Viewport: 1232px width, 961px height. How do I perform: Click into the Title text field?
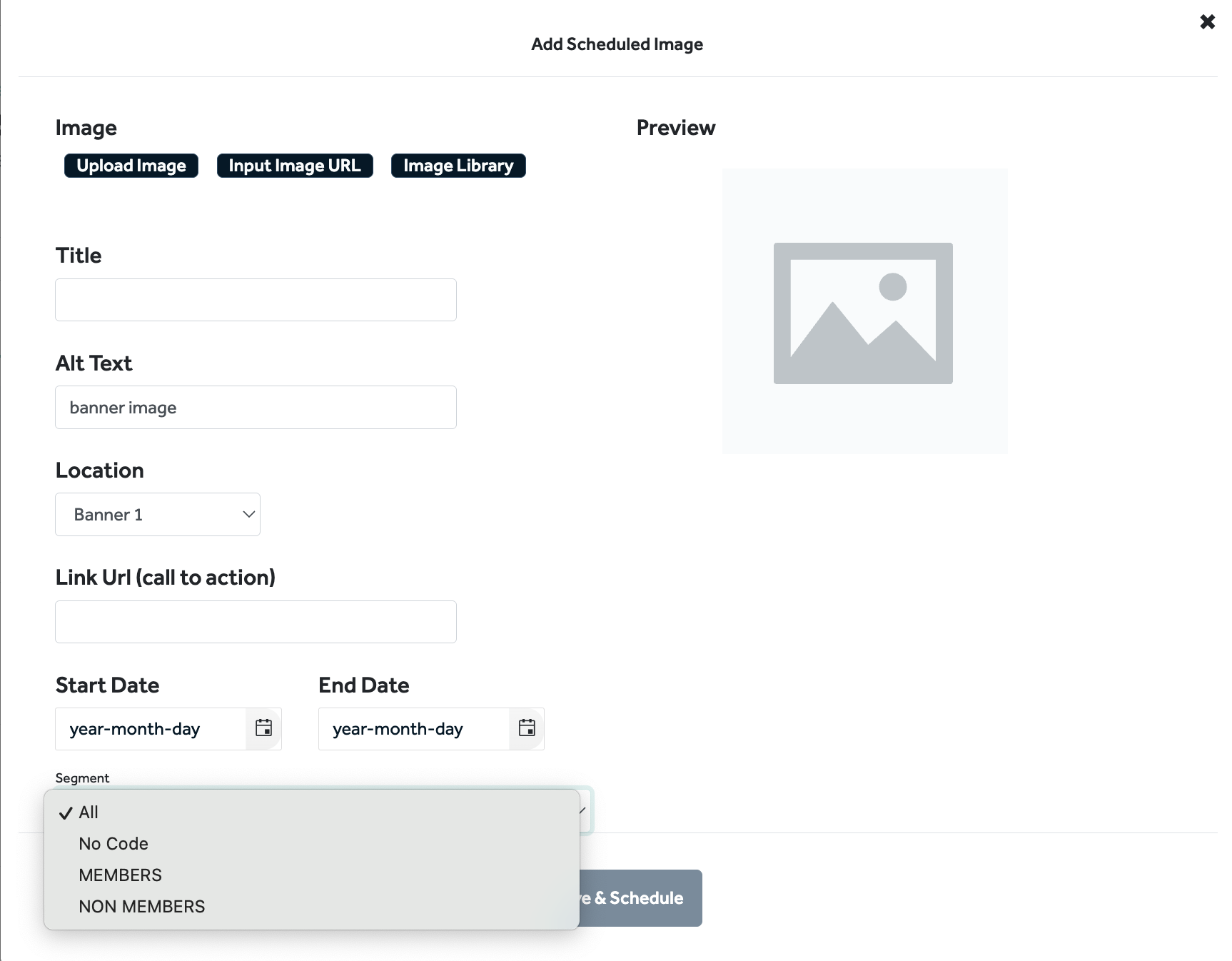(256, 300)
